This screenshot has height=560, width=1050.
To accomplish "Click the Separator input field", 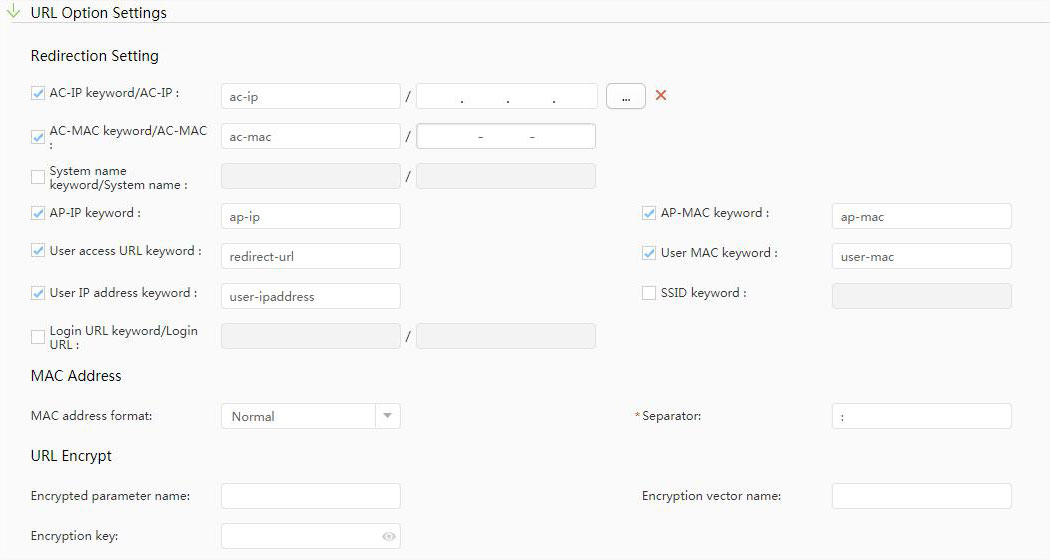I will click(x=921, y=416).
